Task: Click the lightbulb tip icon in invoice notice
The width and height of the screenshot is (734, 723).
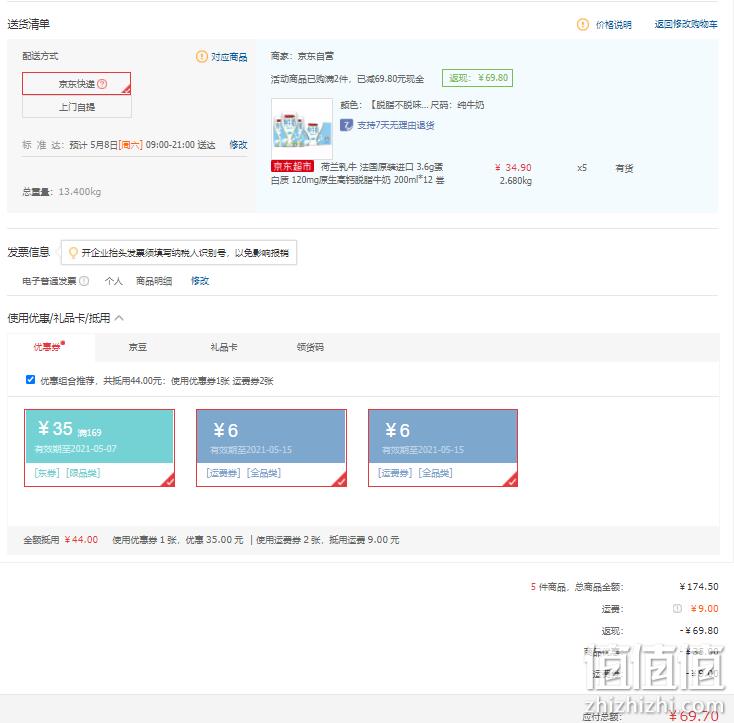Action: coord(73,253)
